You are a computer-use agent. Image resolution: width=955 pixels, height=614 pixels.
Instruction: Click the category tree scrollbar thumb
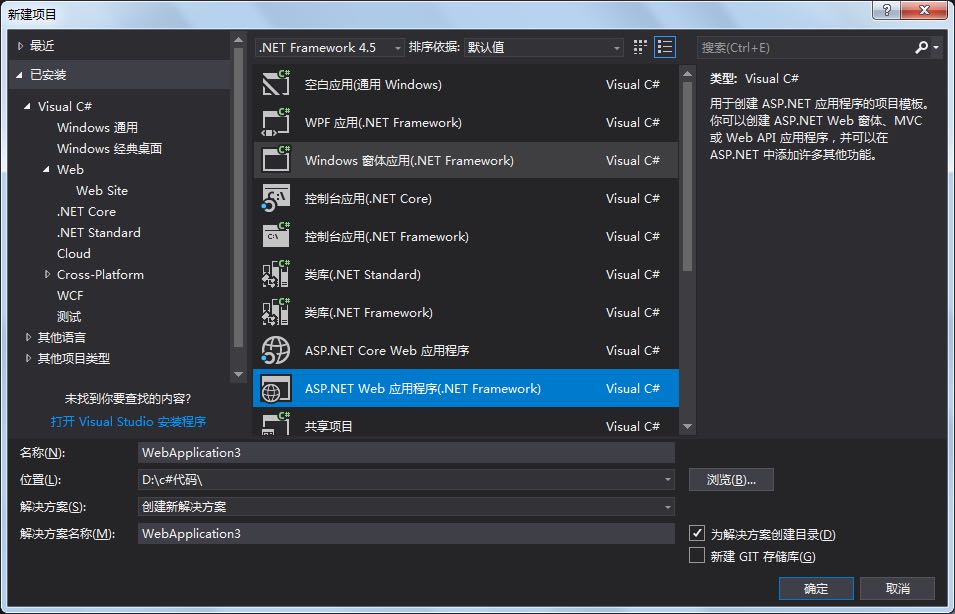[x=238, y=198]
